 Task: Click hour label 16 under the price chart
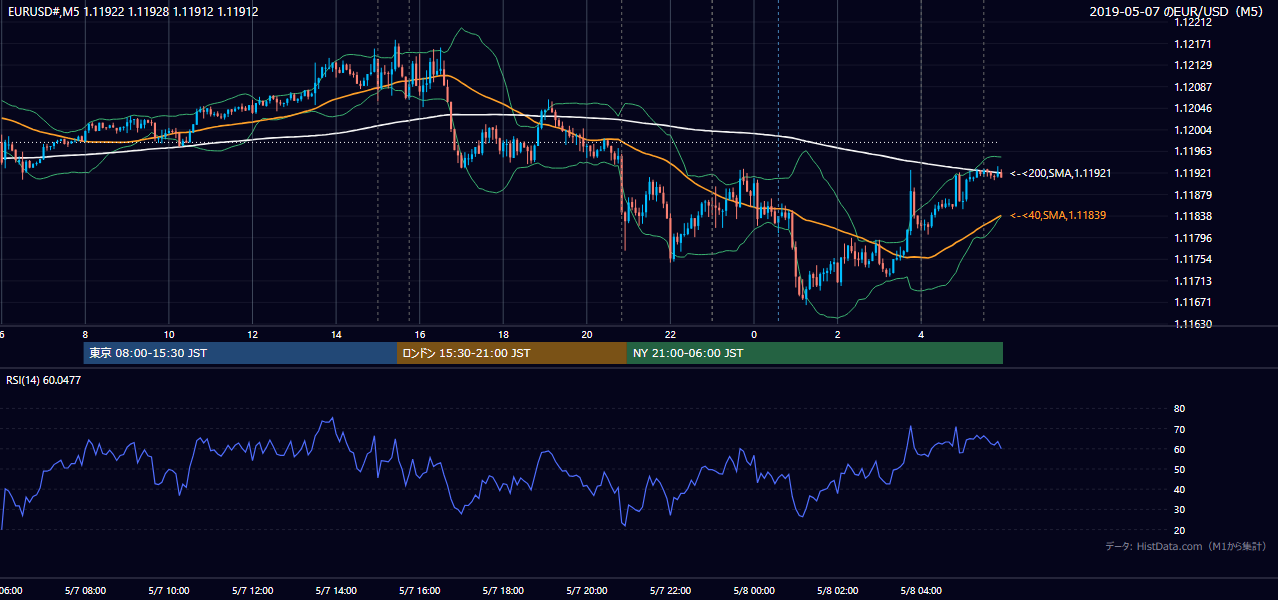(x=420, y=334)
